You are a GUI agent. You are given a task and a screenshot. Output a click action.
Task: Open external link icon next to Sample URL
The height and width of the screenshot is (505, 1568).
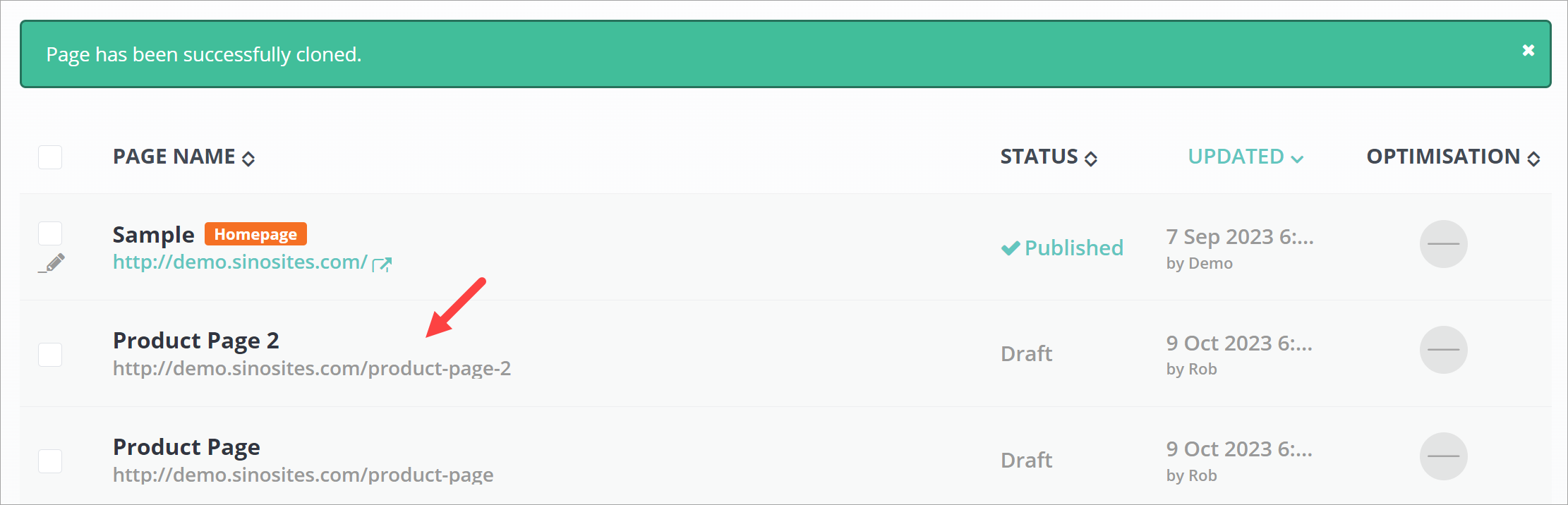(382, 264)
